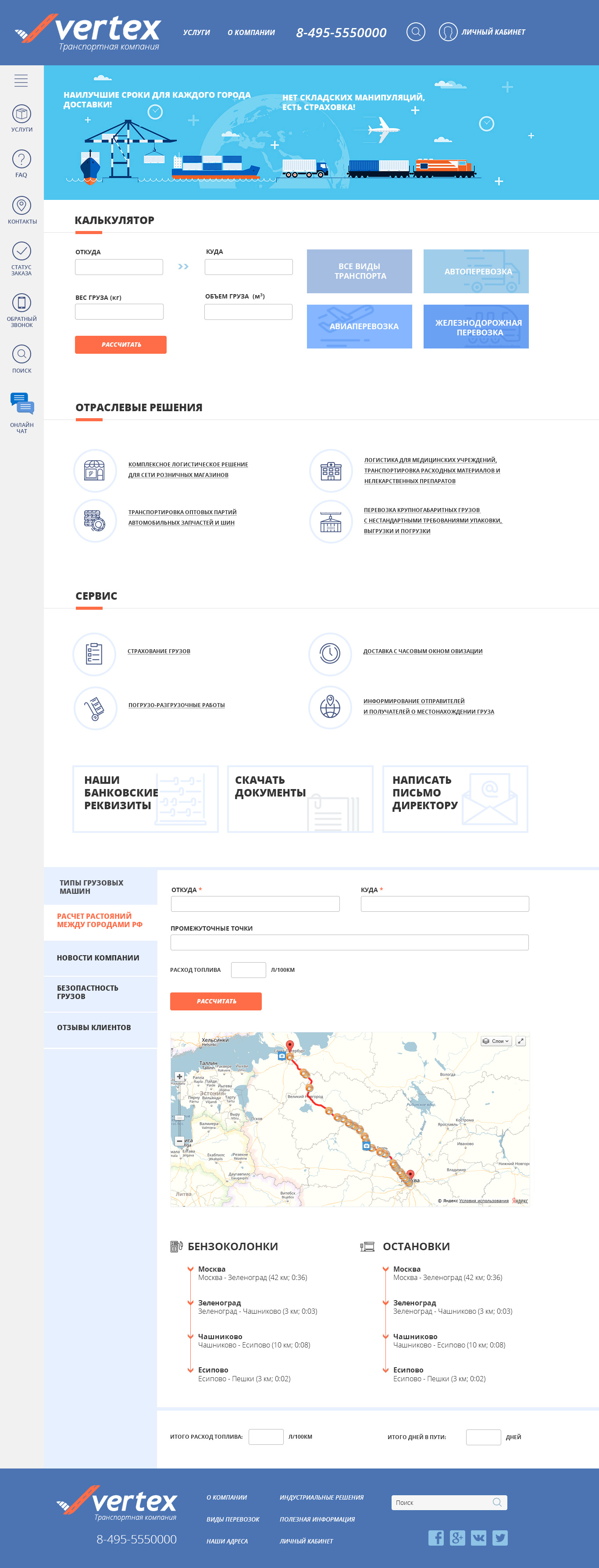Select Железнодорожная перевозка tile

coord(476,327)
